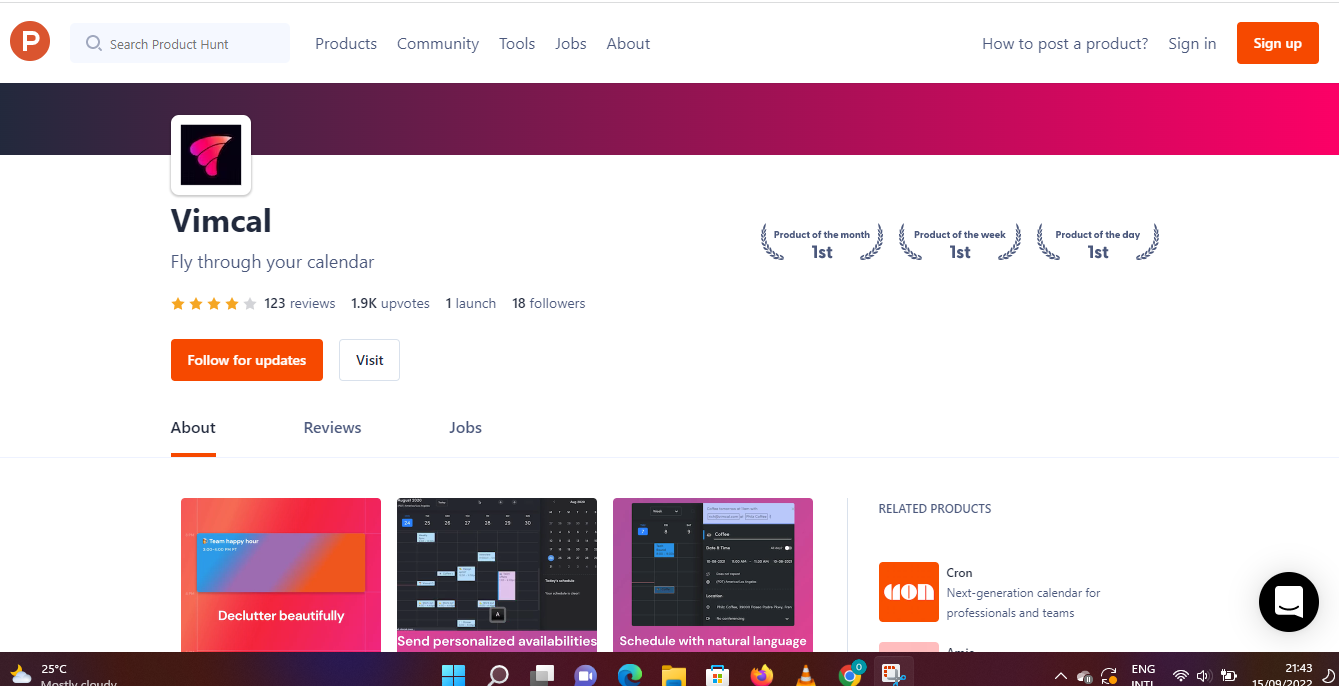
Task: Switch to Google Chrome in taskbar
Action: coord(850,674)
